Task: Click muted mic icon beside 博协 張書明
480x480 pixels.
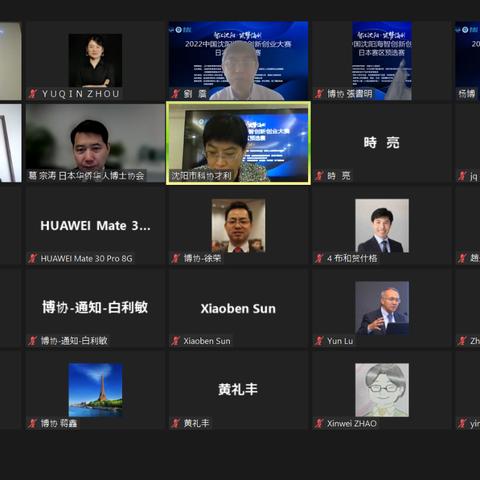Action: [x=319, y=94]
